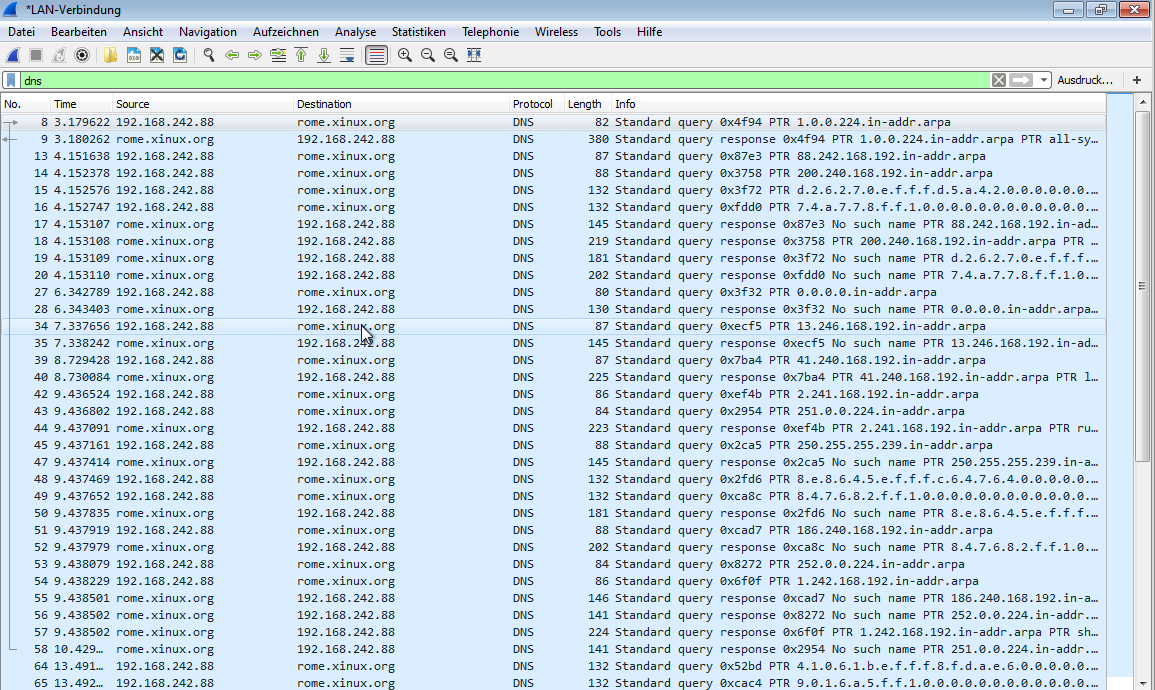Screen dimensions: 1155x690
Task: Open the Telephonie menu
Action: pyautogui.click(x=490, y=31)
